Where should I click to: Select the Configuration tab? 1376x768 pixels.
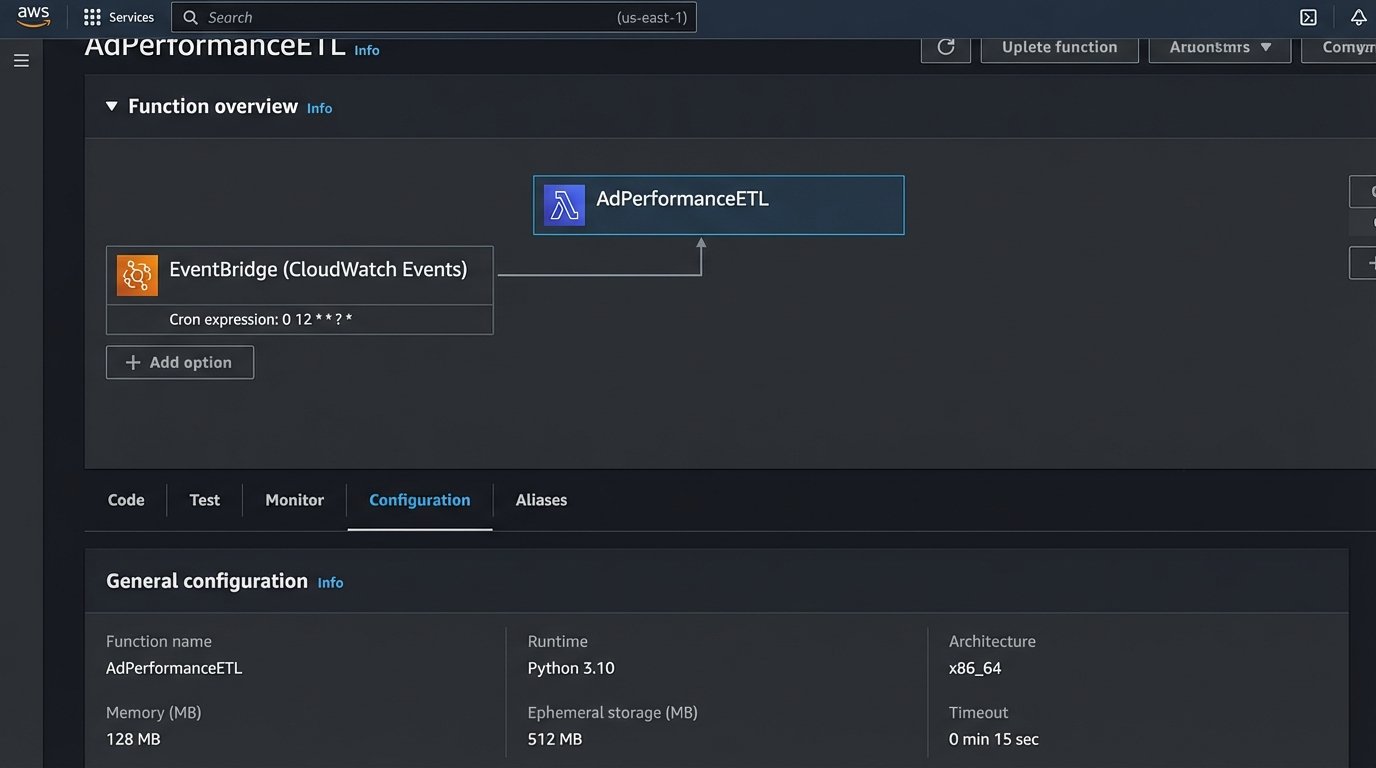[420, 500]
